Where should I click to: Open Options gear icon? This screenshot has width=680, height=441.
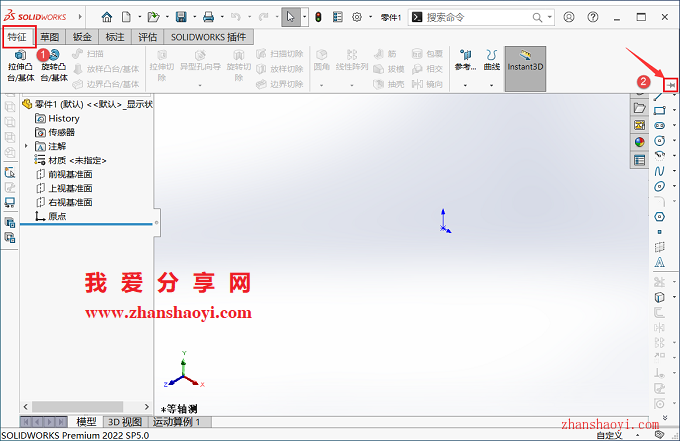357,17
